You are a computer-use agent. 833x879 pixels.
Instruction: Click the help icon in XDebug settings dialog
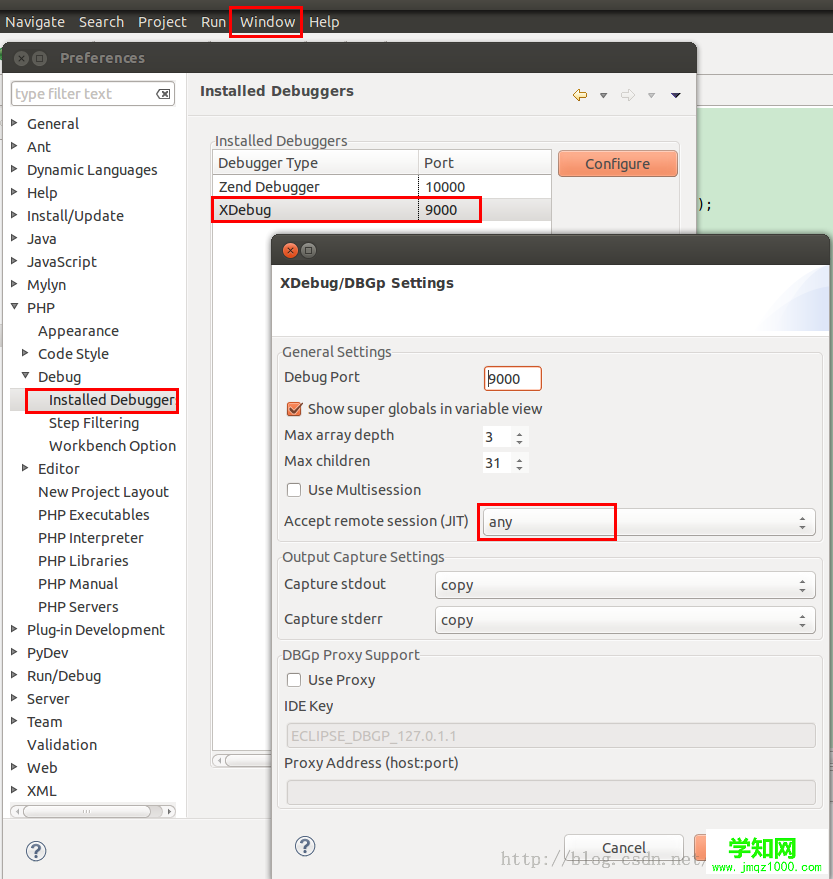pyautogui.click(x=305, y=846)
